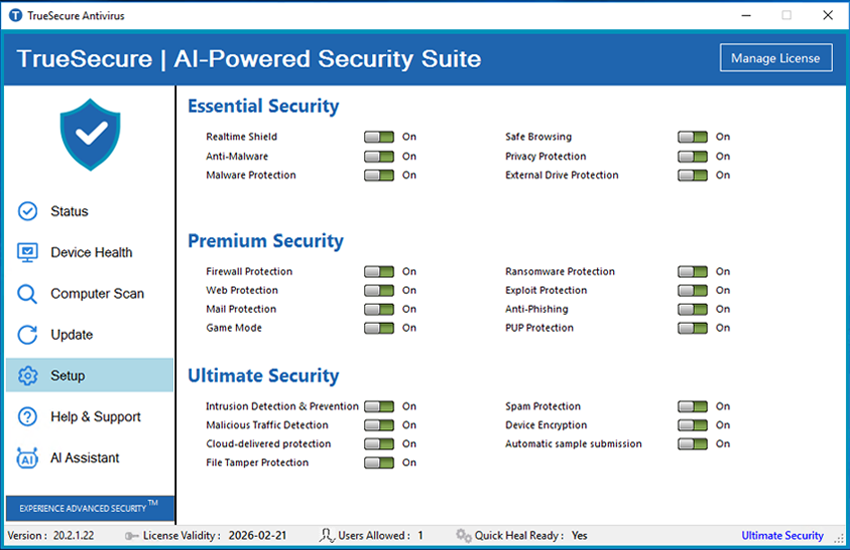The width and height of the screenshot is (850, 550).
Task: Open the Ultimate Security link in status bar
Action: tap(782, 536)
